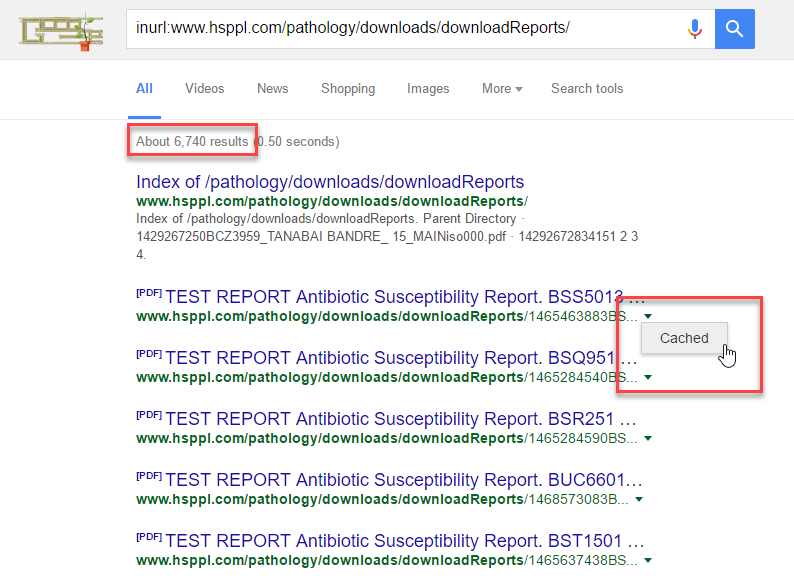Open the More dropdown menu

click(x=502, y=89)
